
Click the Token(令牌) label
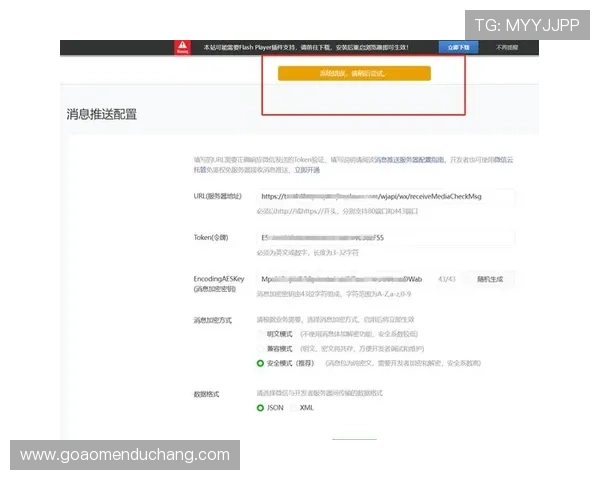tap(211, 238)
